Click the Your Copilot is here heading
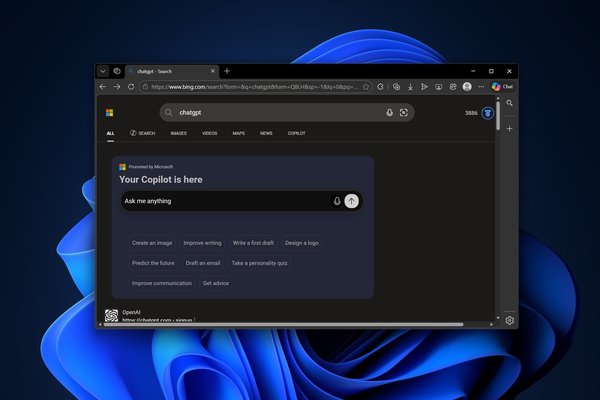Image resolution: width=600 pixels, height=400 pixels. pos(161,180)
